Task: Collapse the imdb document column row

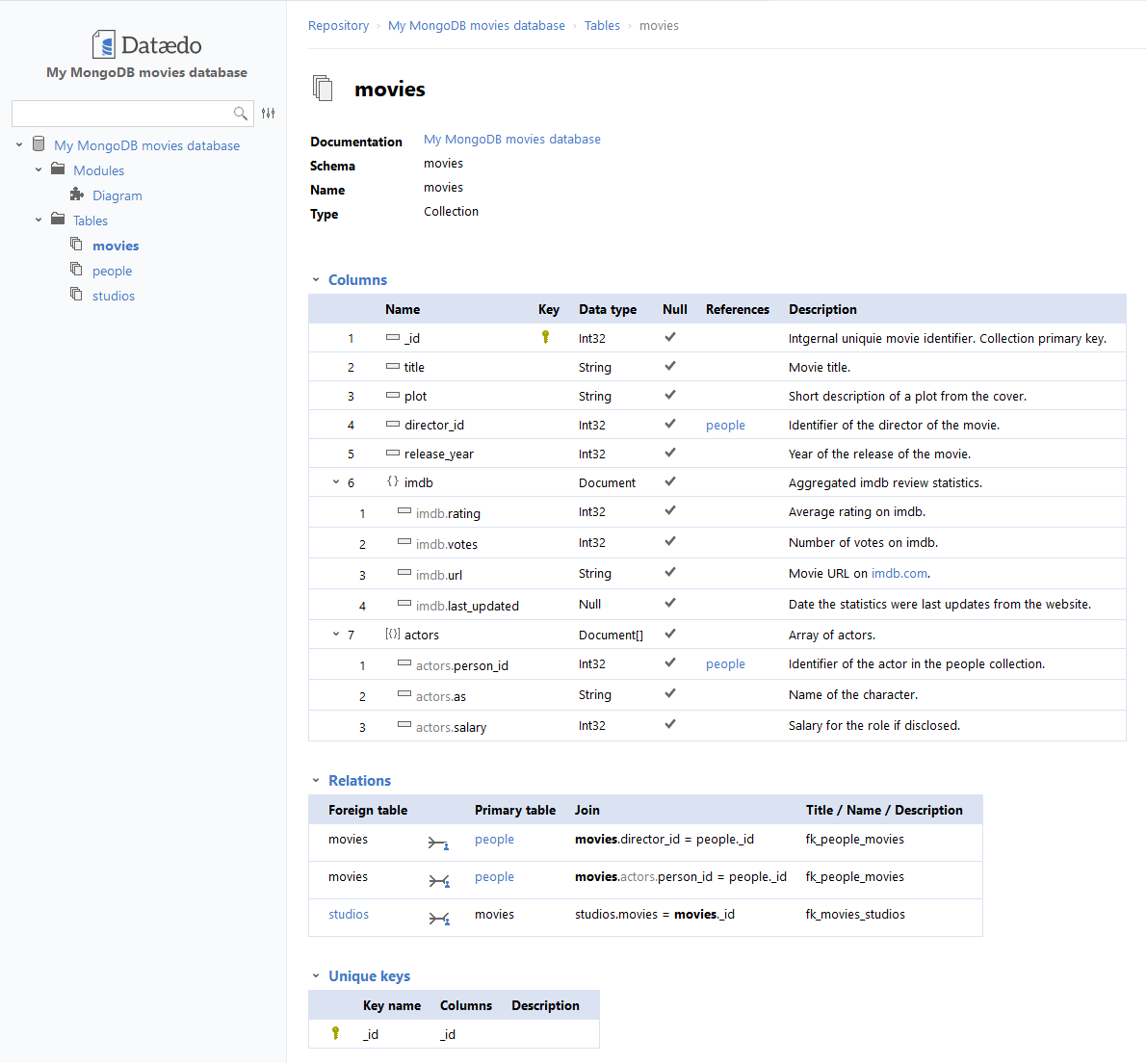Action: click(335, 481)
